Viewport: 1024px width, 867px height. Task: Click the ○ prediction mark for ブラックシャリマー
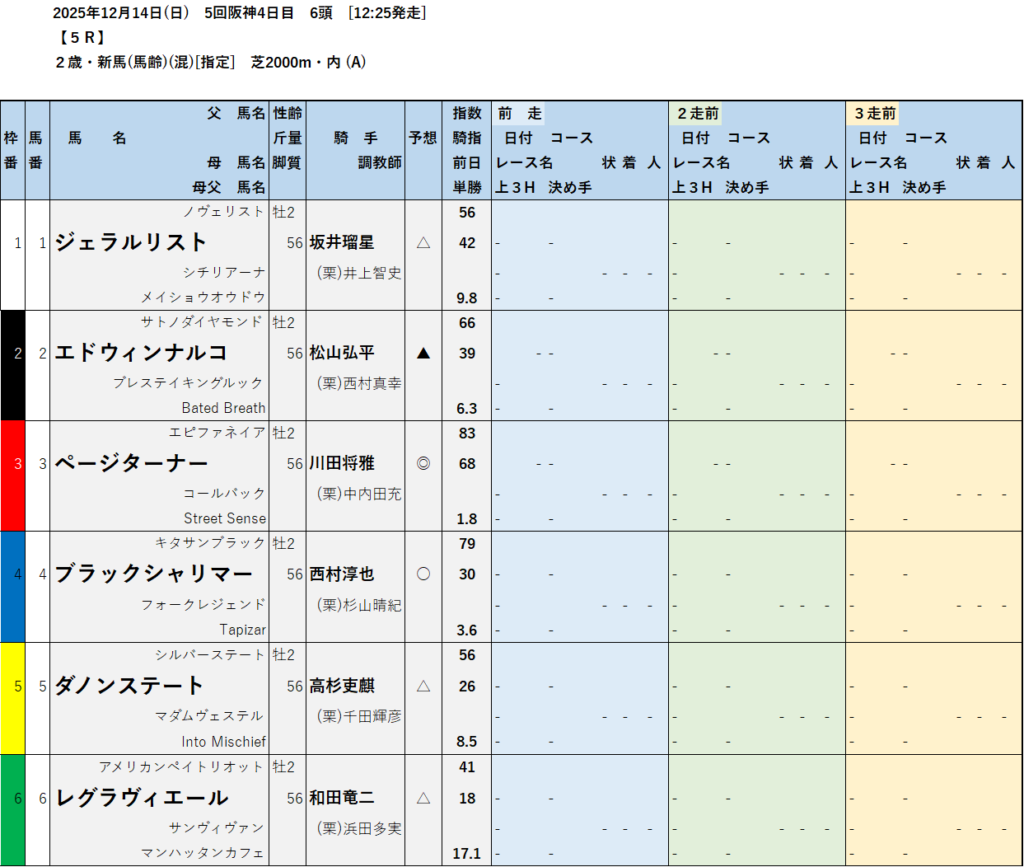click(x=423, y=574)
